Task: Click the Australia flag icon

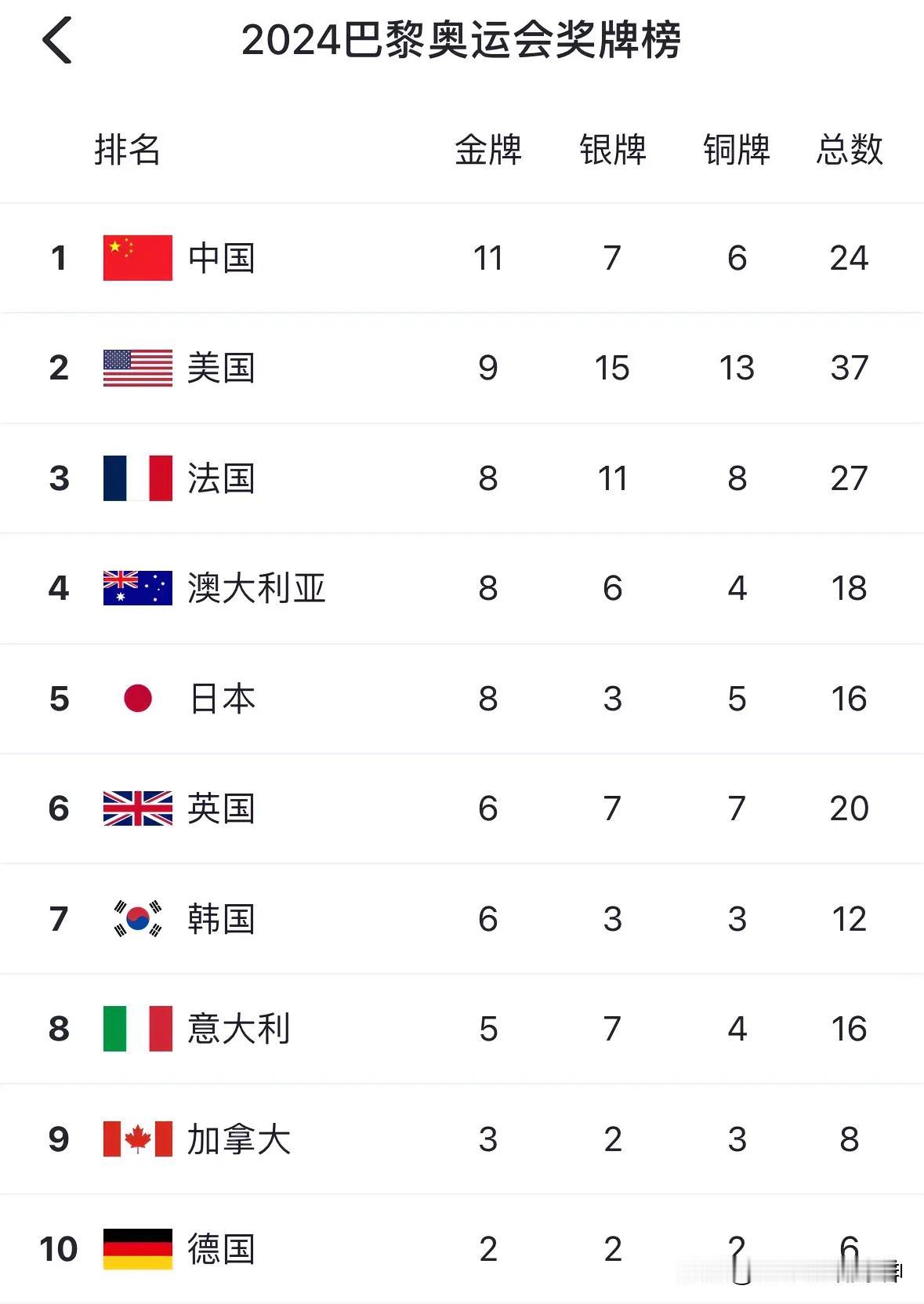Action: coord(138,588)
